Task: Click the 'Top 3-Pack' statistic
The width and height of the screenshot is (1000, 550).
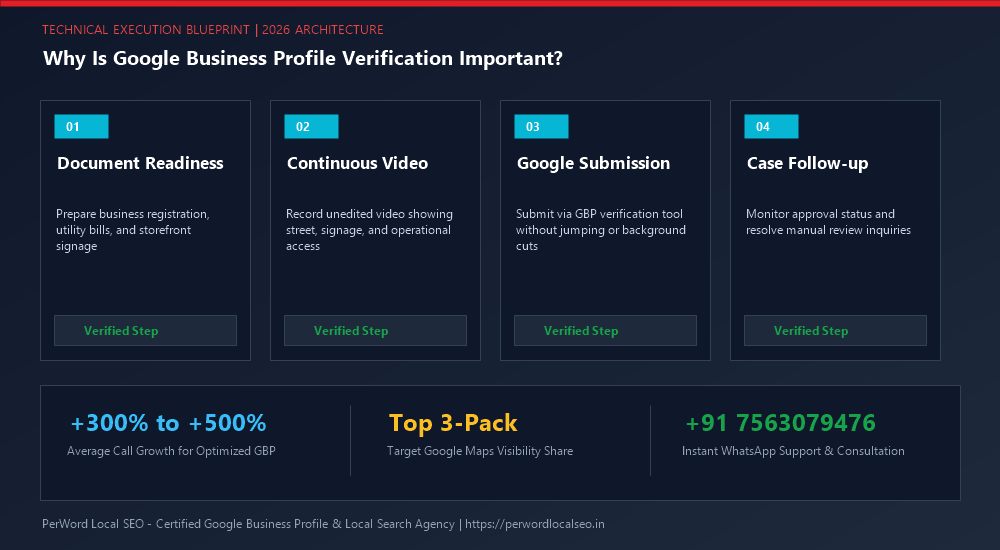Action: 453,422
